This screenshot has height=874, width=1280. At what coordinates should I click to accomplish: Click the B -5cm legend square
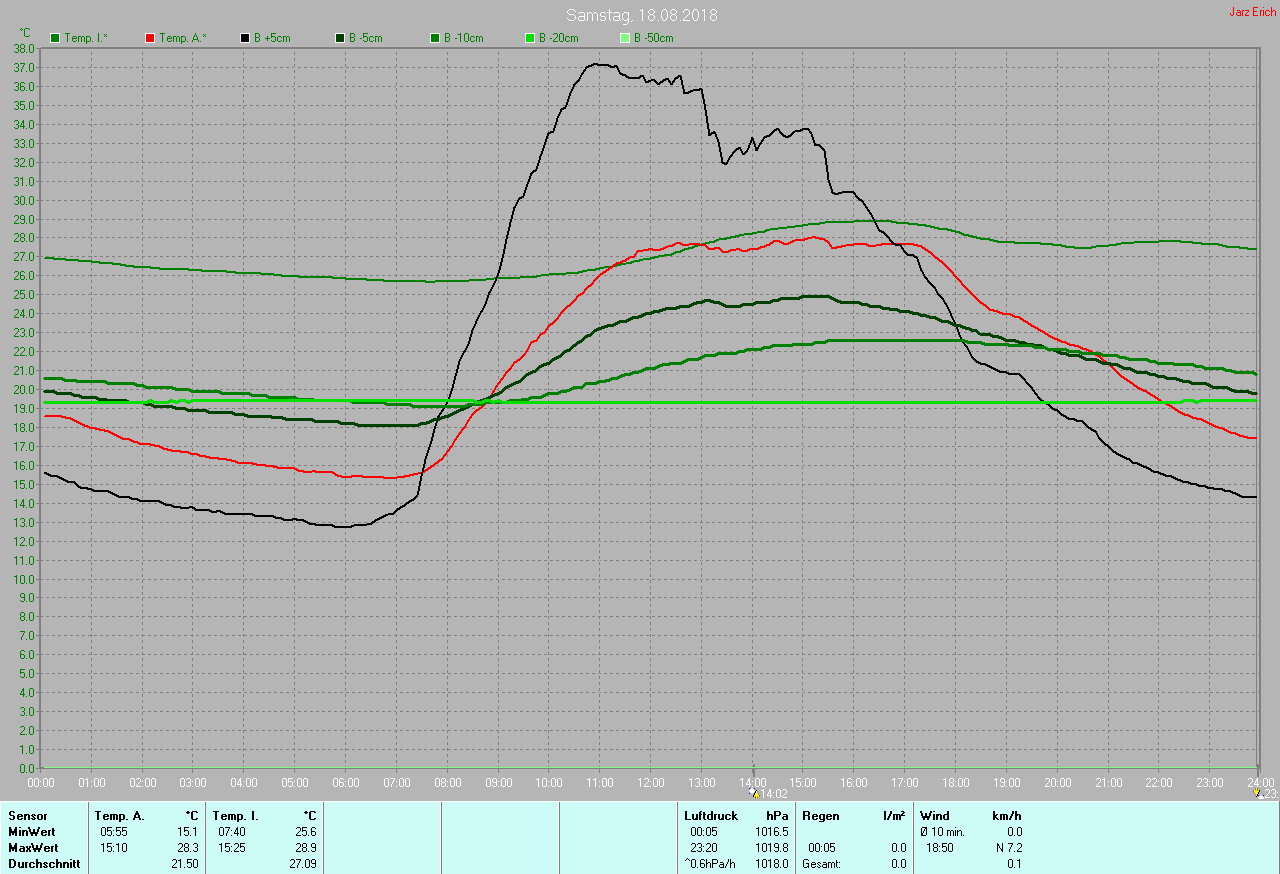(340, 38)
